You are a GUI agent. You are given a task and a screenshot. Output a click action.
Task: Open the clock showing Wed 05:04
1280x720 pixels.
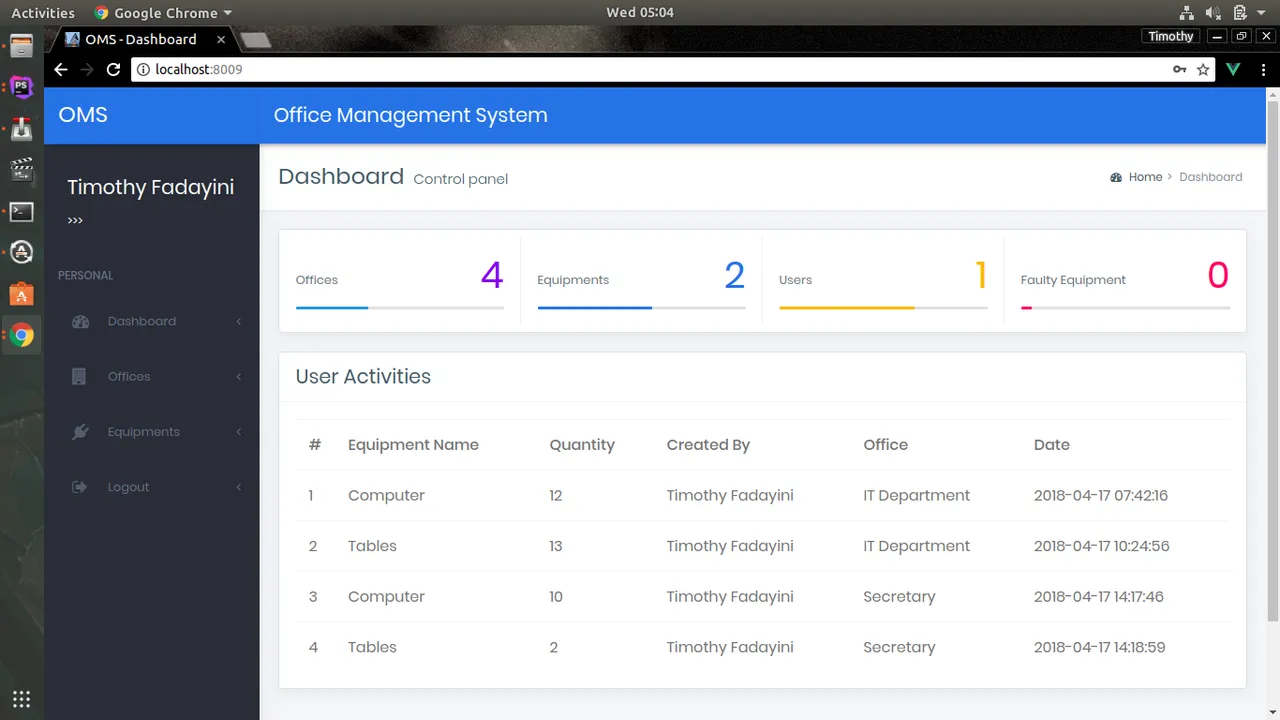(640, 13)
